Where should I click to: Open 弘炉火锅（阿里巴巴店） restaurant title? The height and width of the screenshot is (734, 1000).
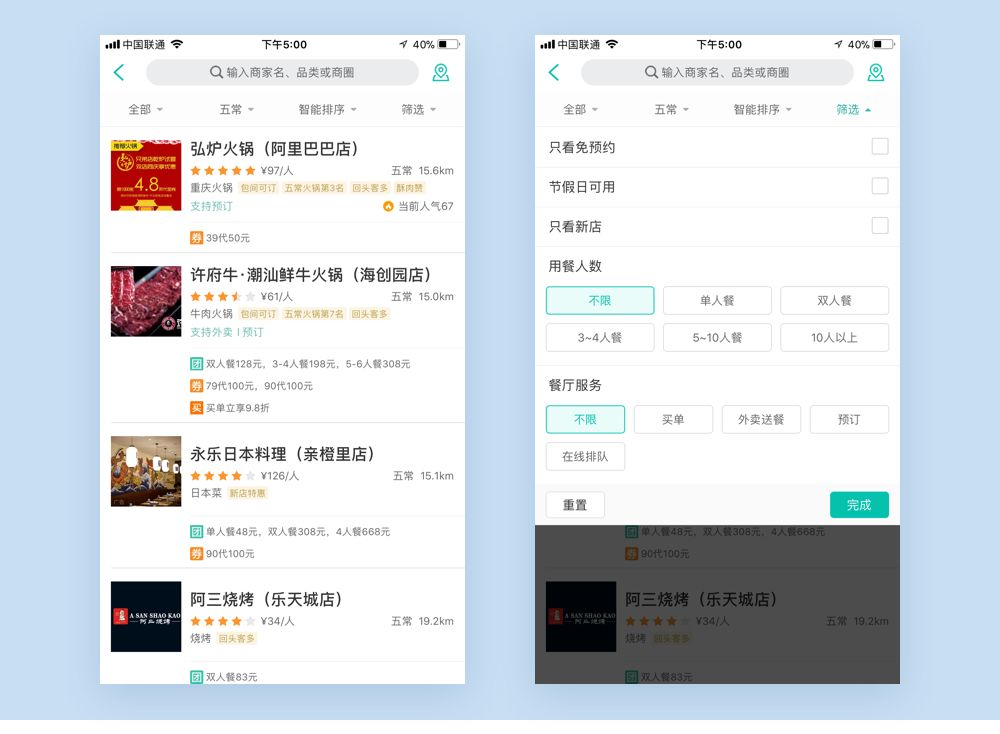pyautogui.click(x=274, y=149)
